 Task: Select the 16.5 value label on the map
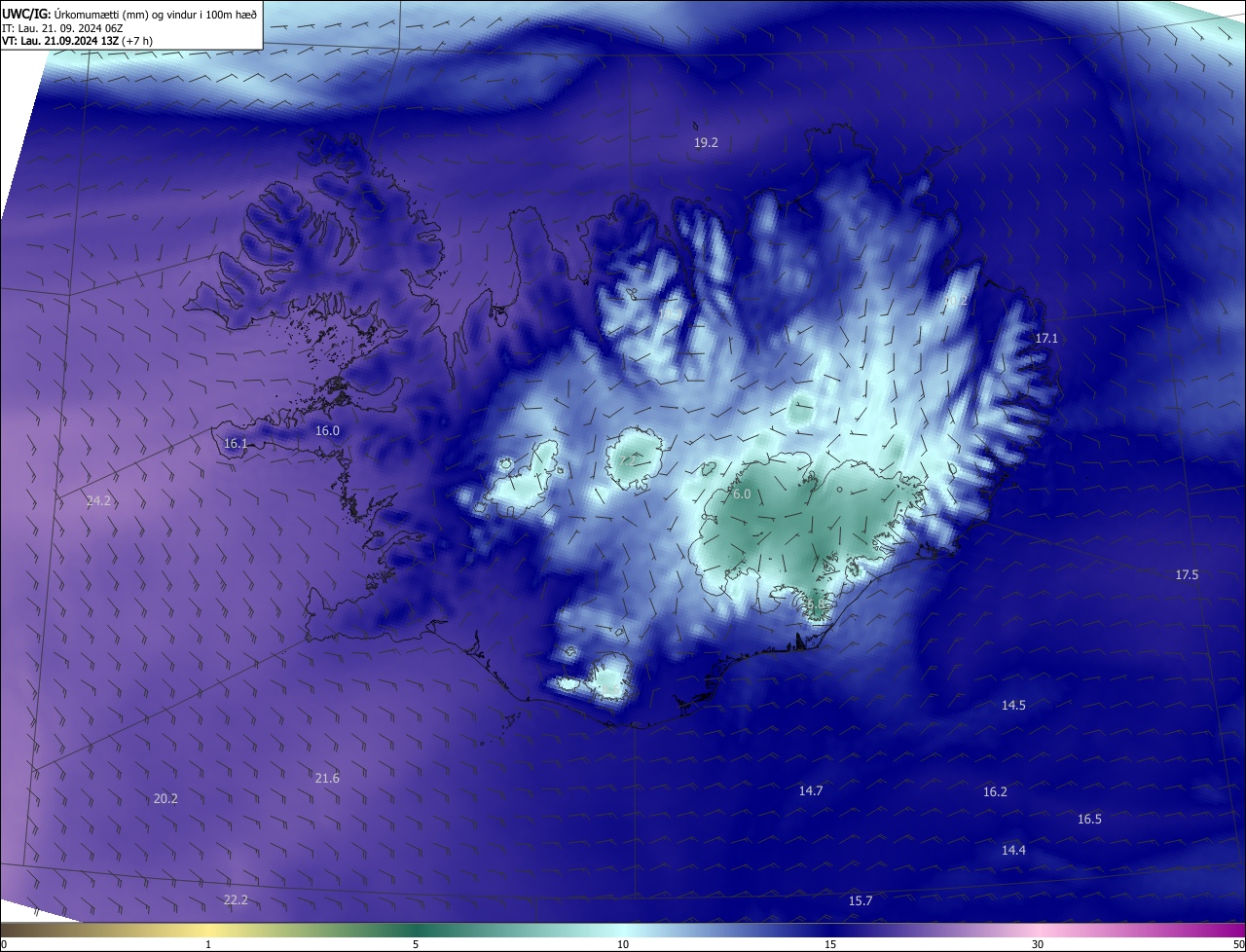1089,819
